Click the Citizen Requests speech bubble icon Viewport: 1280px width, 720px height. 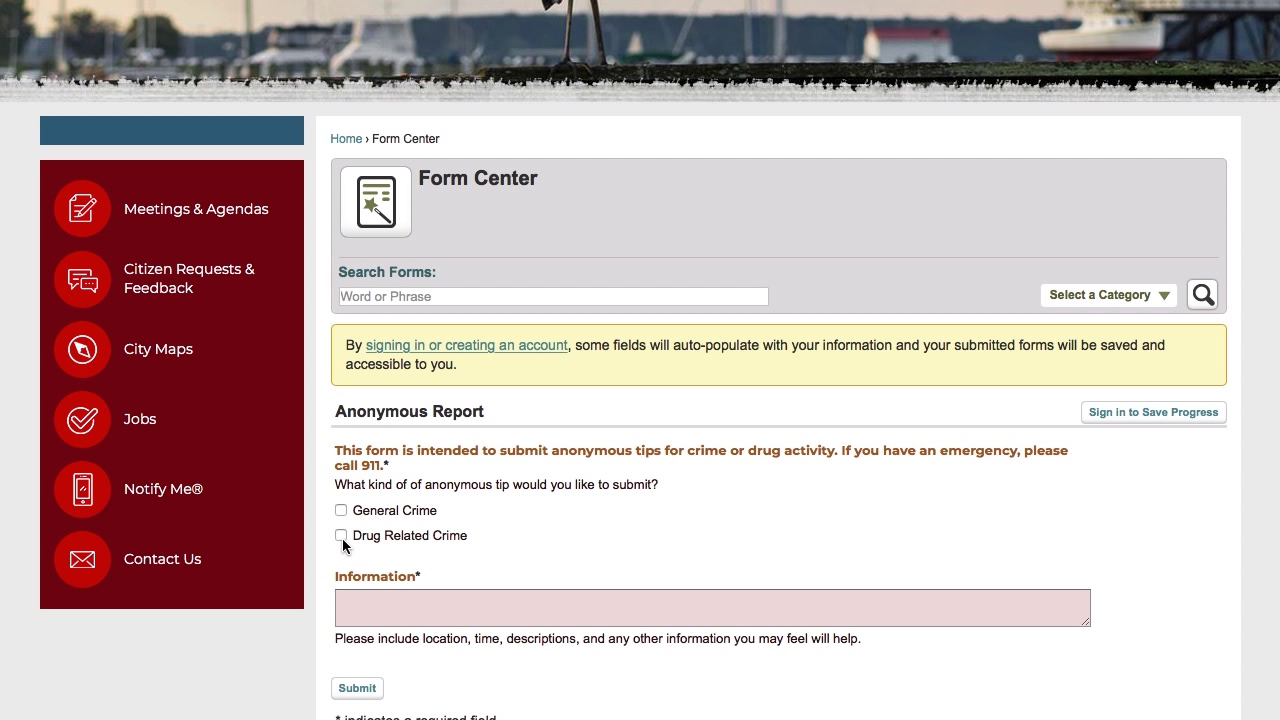[82, 280]
